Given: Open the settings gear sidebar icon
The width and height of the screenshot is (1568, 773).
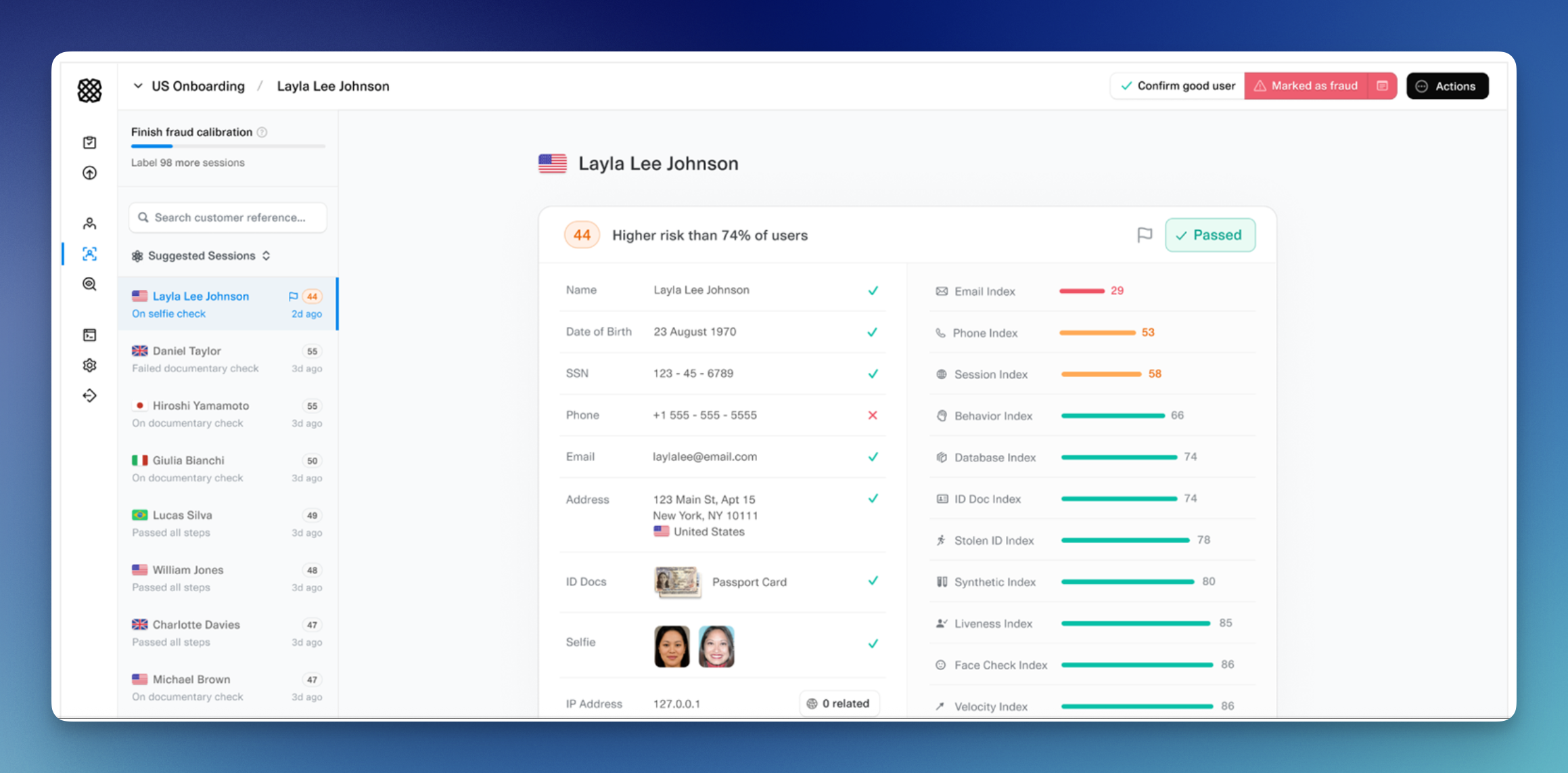Looking at the screenshot, I should pyautogui.click(x=89, y=366).
